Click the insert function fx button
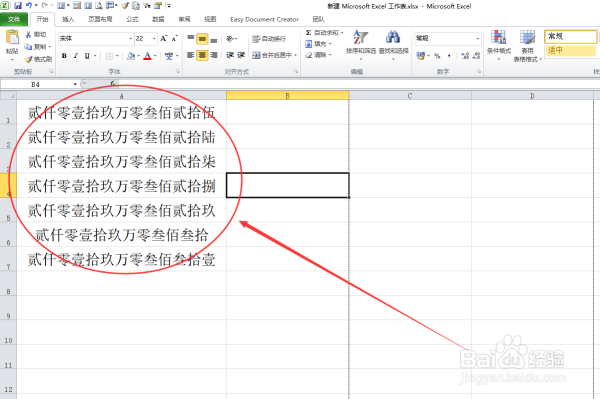 click(112, 84)
